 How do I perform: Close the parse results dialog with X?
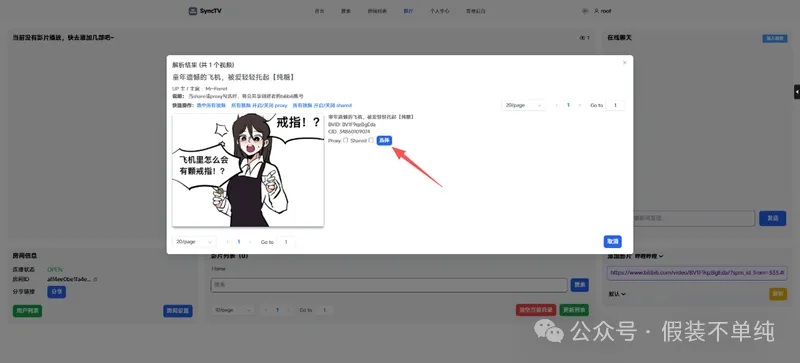(x=624, y=63)
